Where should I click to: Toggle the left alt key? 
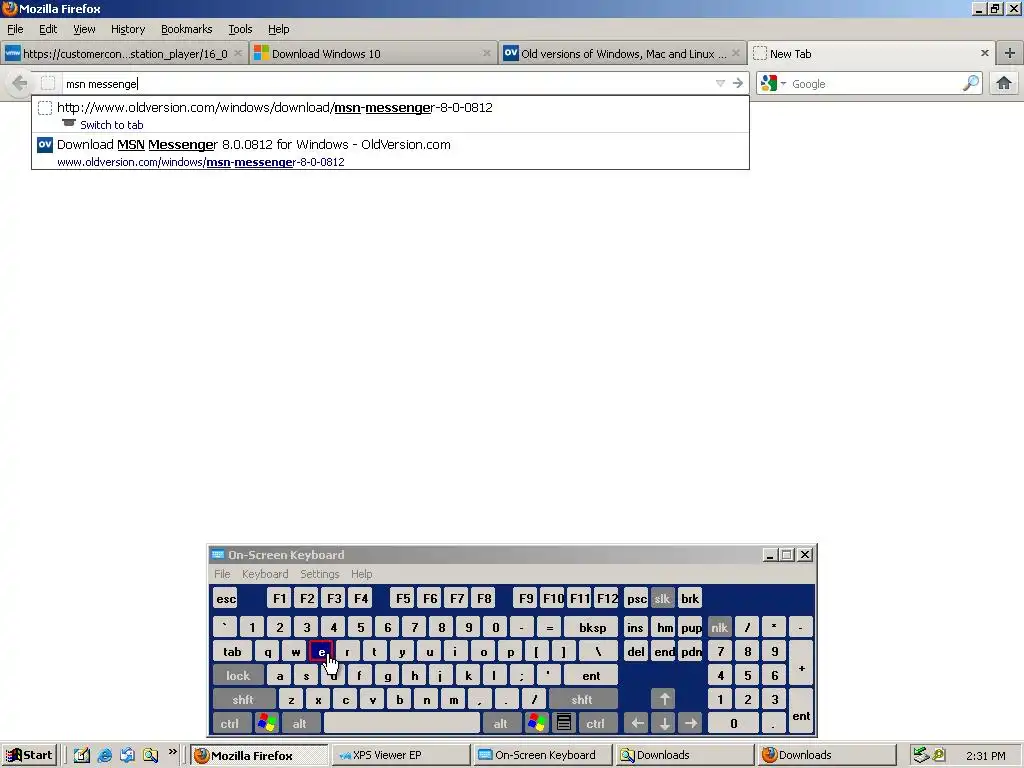300,724
